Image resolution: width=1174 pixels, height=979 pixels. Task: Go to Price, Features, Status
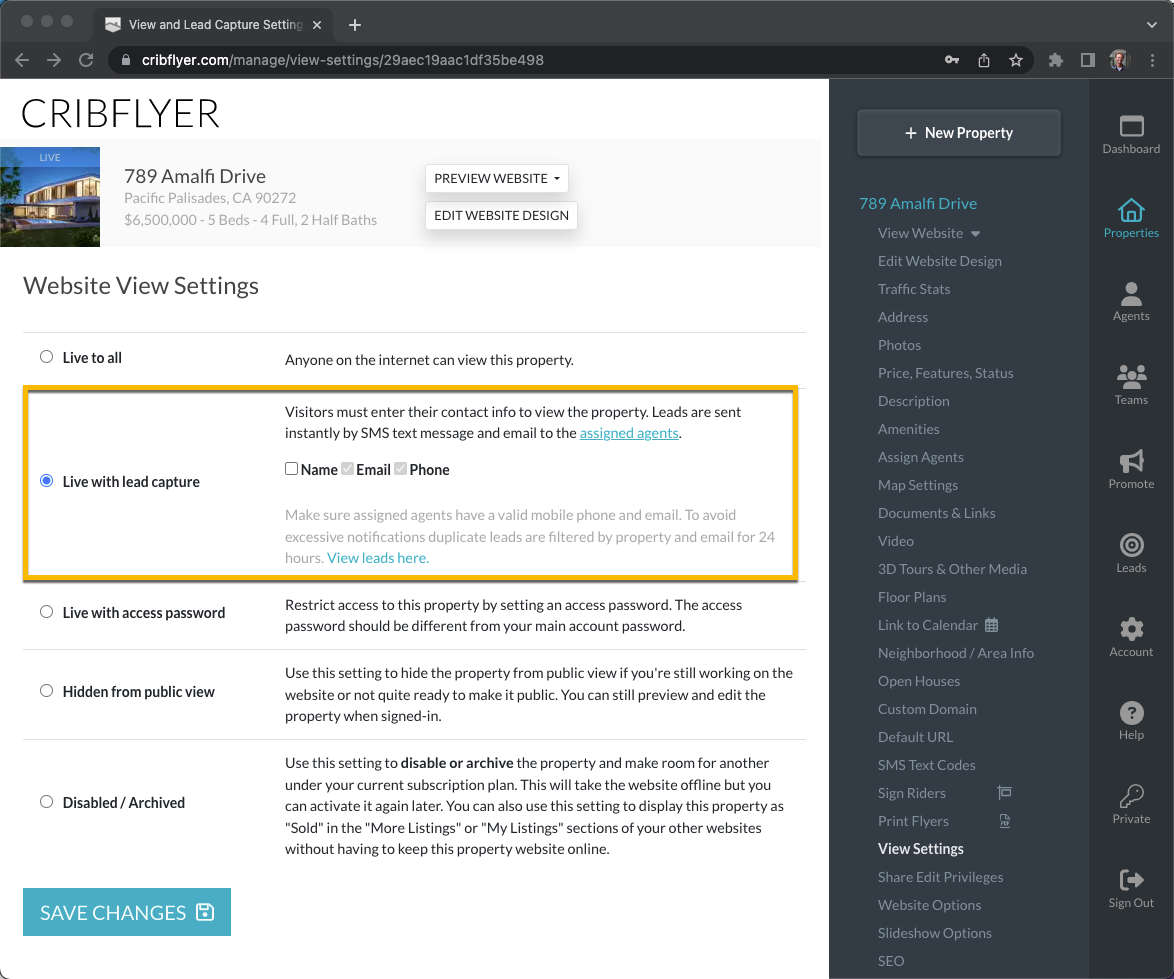click(946, 373)
